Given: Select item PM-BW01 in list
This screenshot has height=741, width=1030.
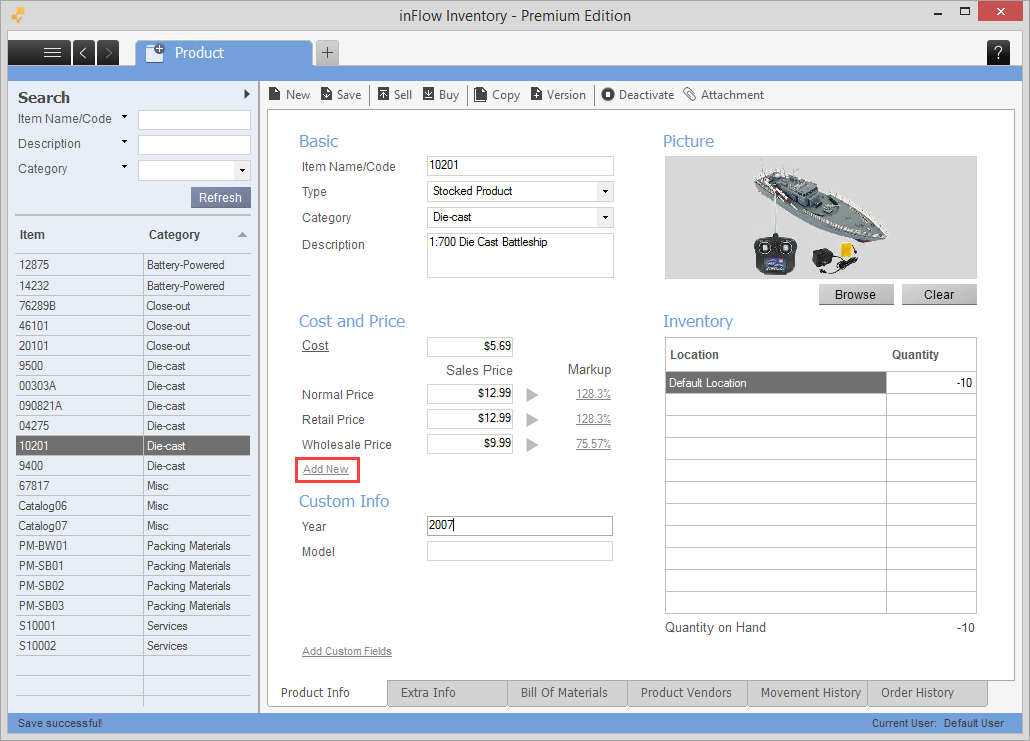Looking at the screenshot, I should point(133,546).
